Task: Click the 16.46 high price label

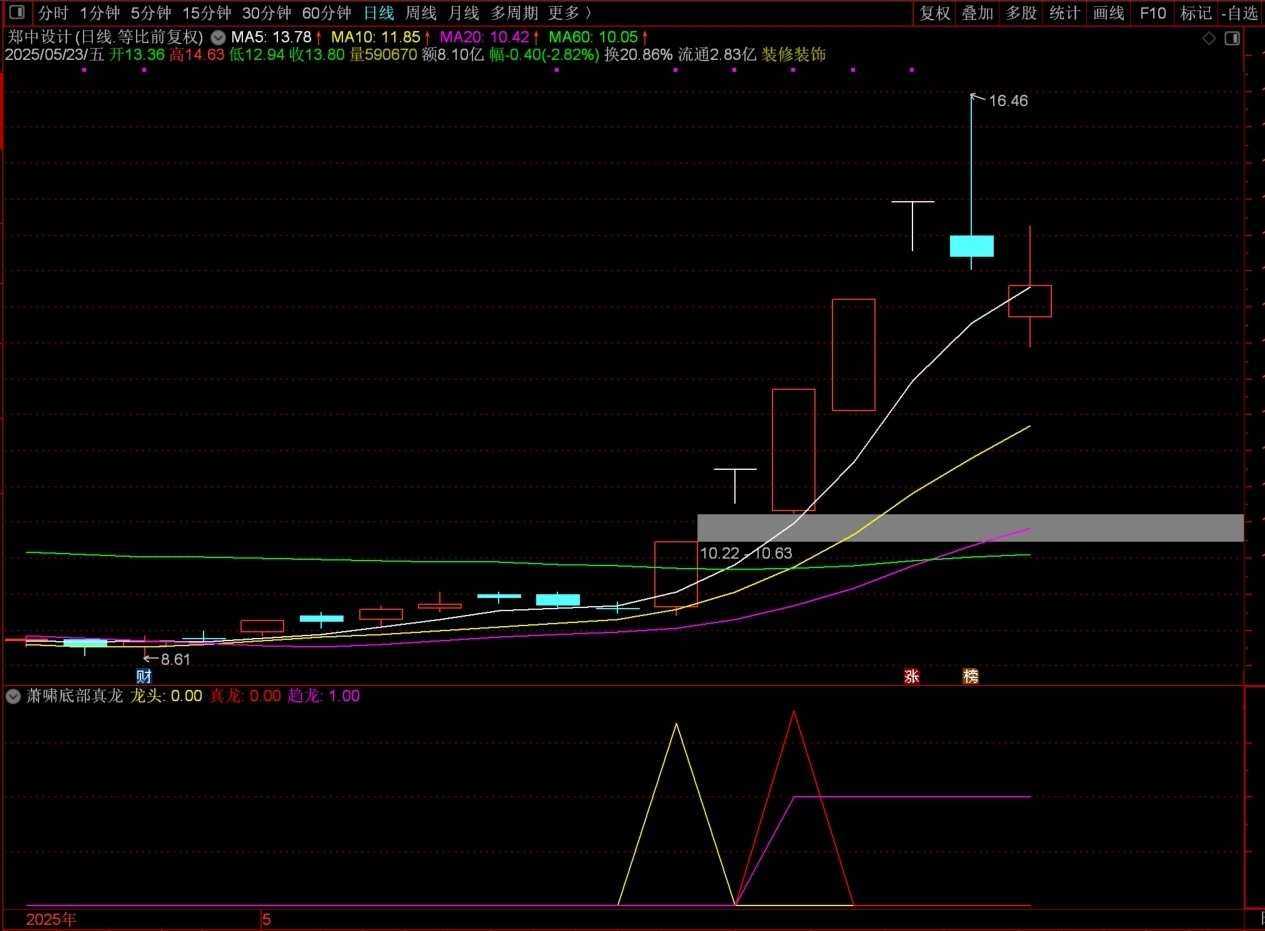Action: 1008,100
